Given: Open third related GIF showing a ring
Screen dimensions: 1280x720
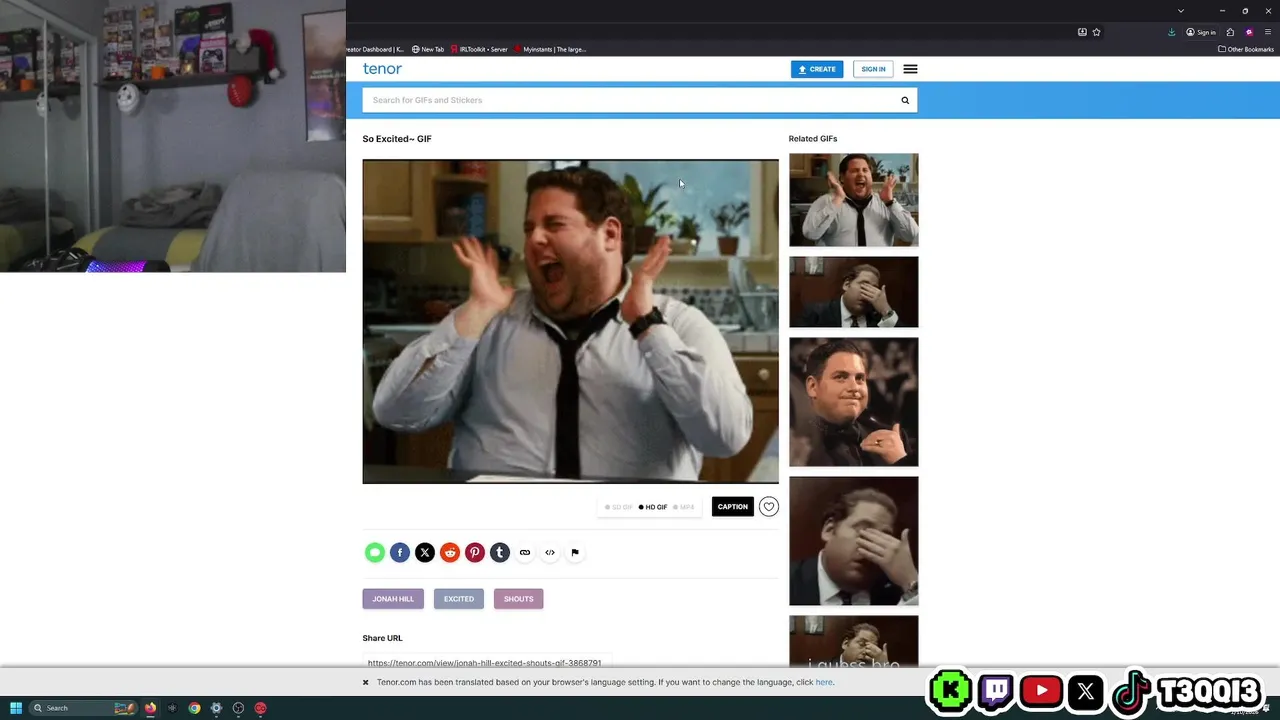Looking at the screenshot, I should (x=853, y=402).
